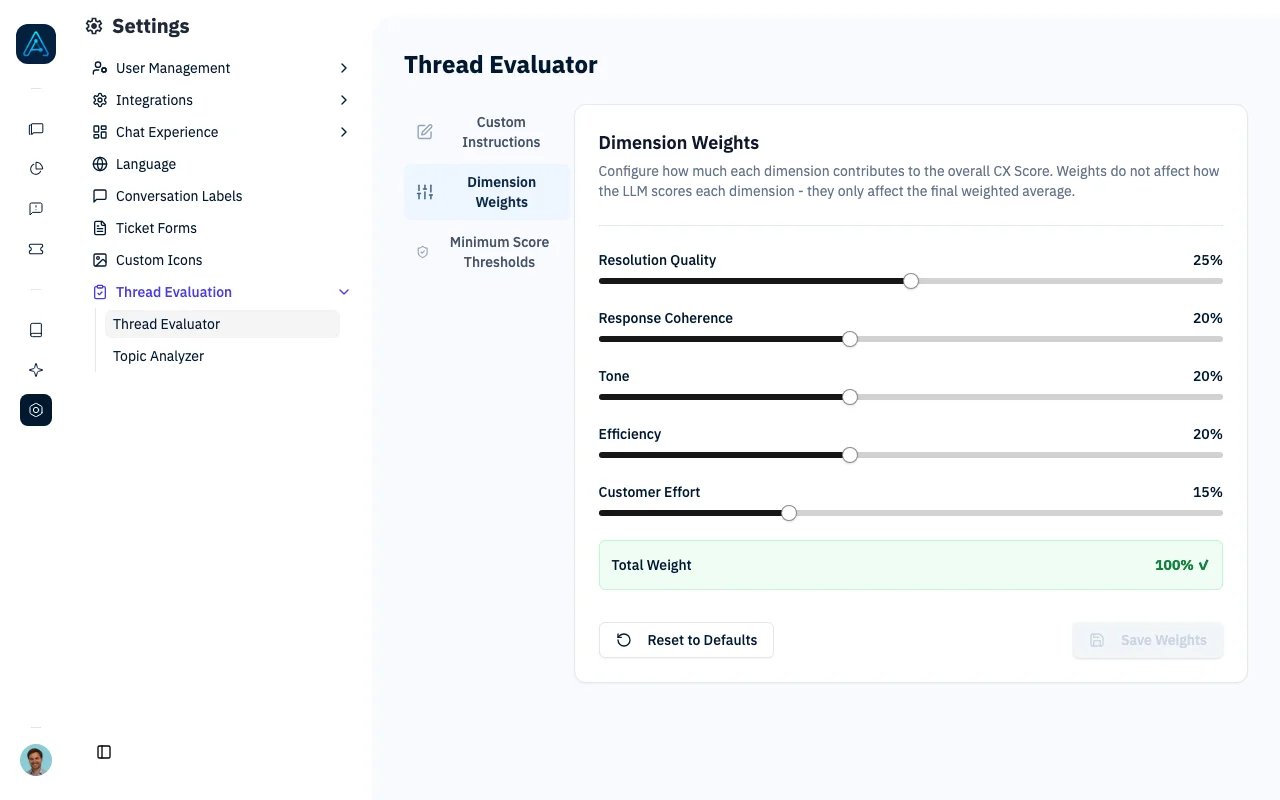Screen dimensions: 1280x800
Task: Click the Thread Evaluator page heading
Action: click(x=501, y=65)
